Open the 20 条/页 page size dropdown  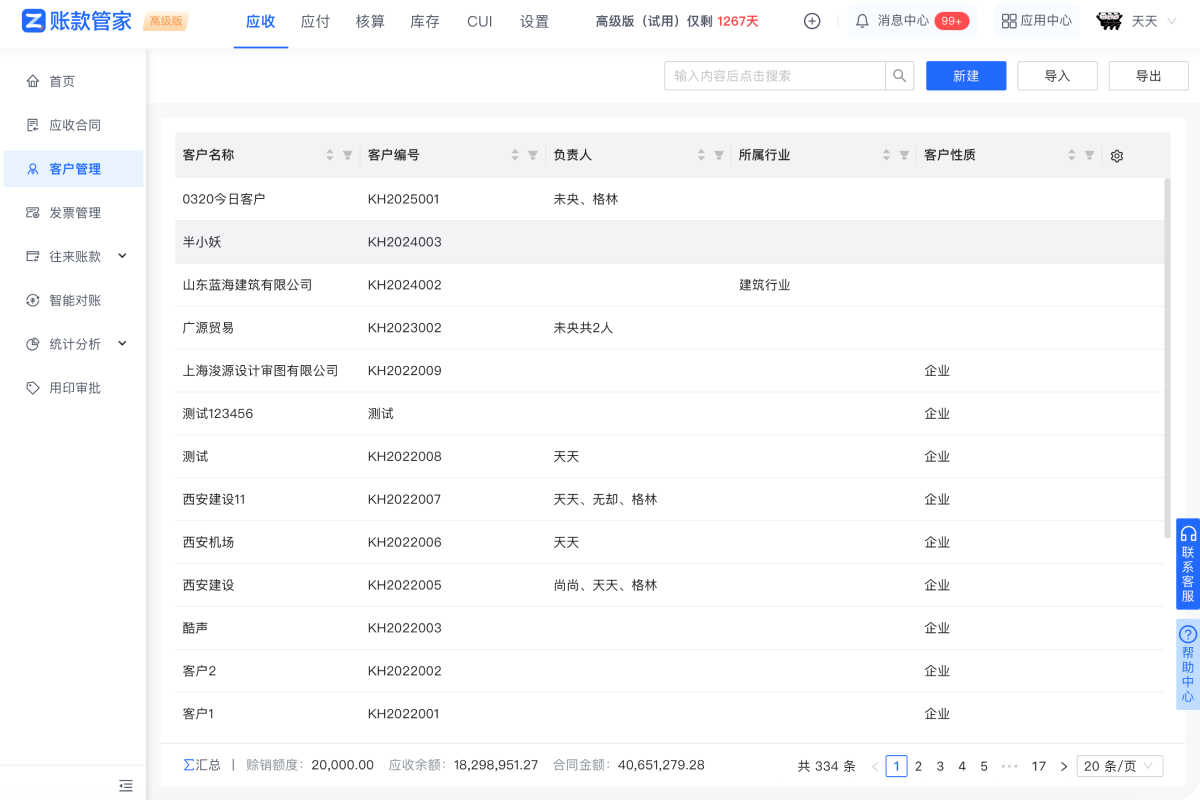1119,766
